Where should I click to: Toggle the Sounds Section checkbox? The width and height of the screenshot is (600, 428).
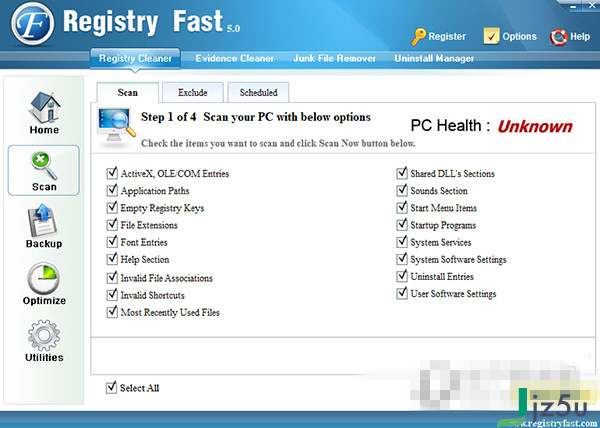[x=402, y=190]
